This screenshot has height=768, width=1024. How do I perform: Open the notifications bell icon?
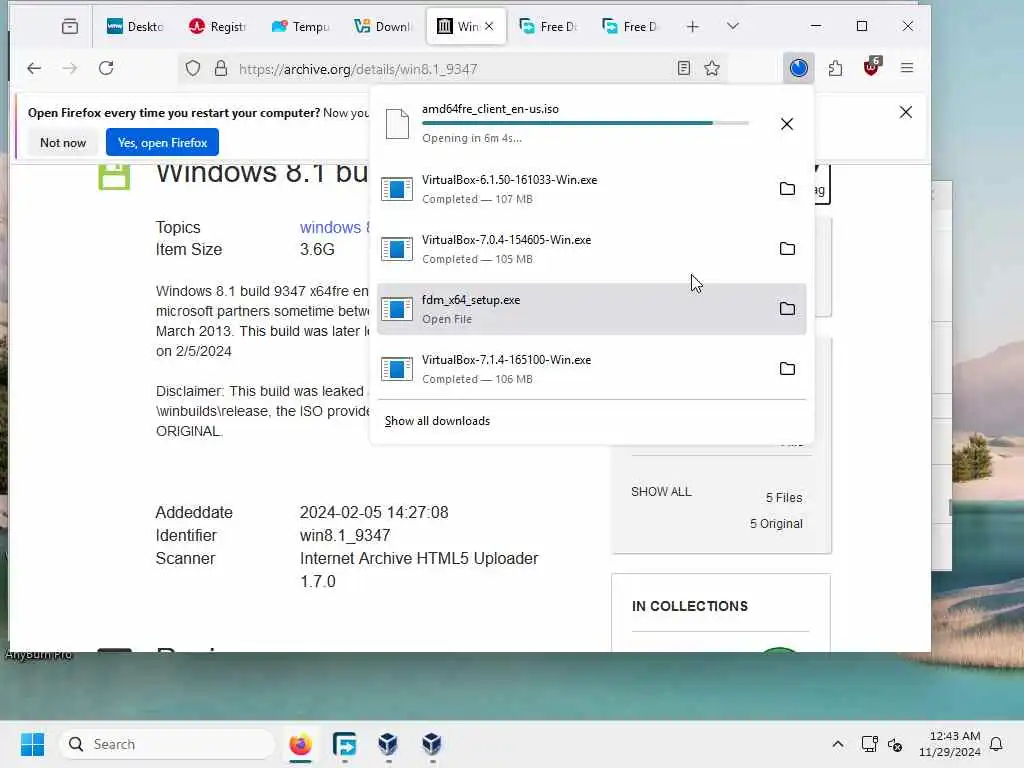(997, 744)
